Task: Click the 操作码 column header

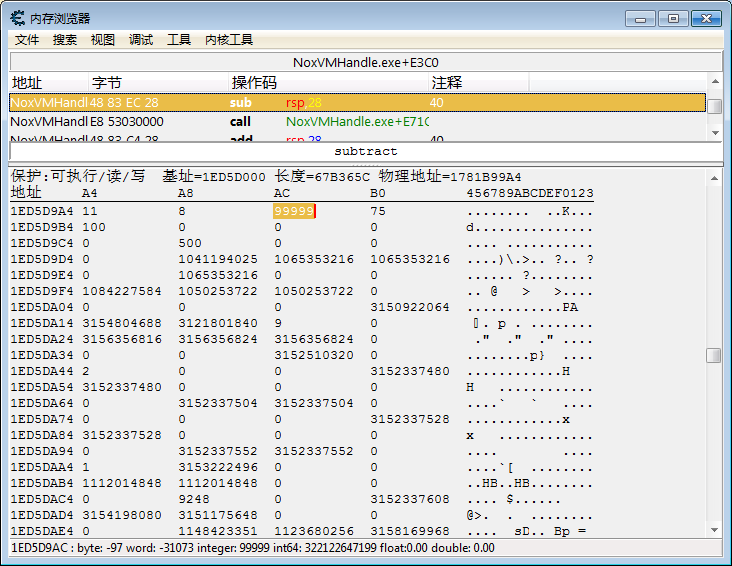Action: point(328,83)
